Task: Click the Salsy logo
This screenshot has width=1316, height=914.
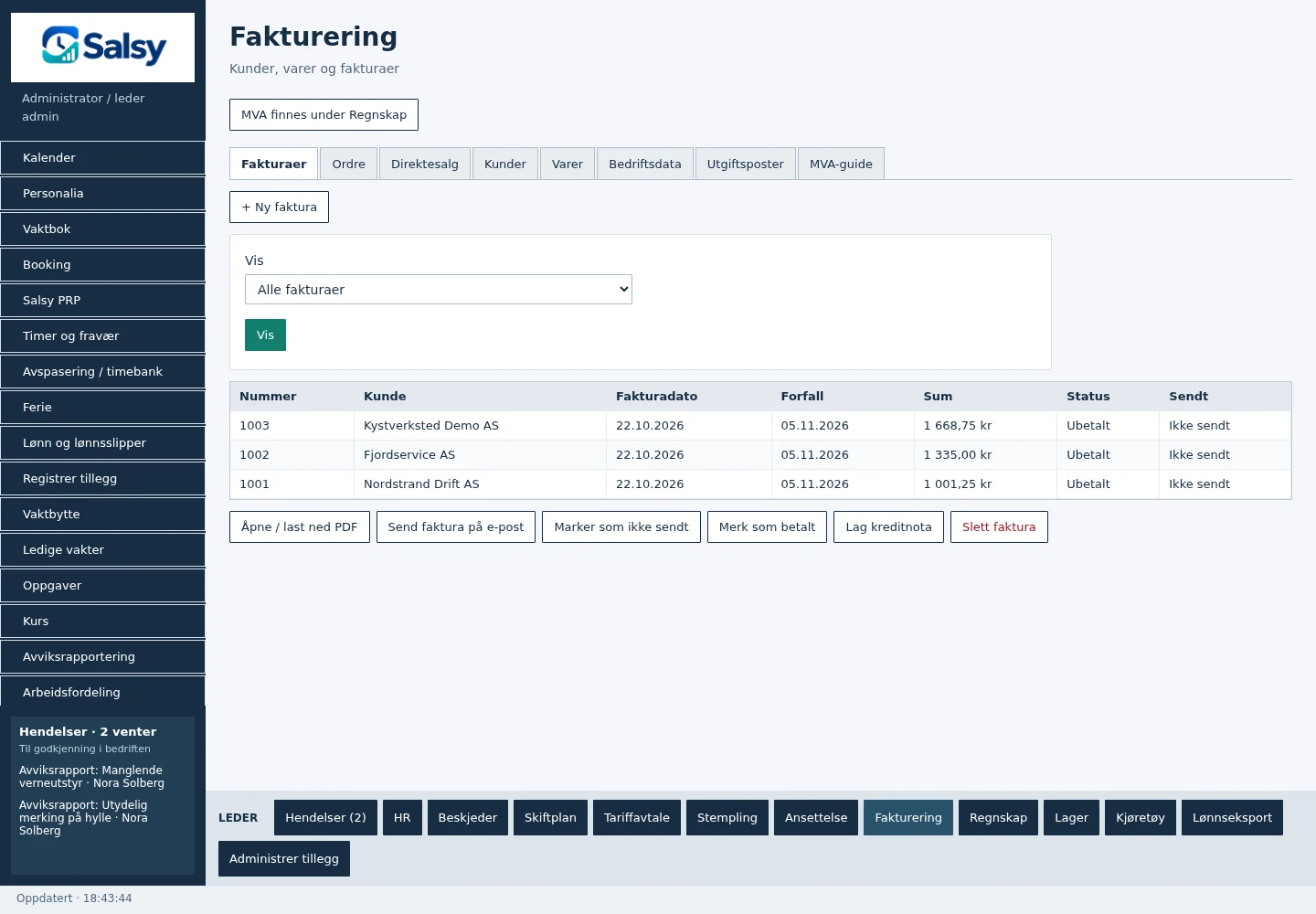Action: [102, 48]
